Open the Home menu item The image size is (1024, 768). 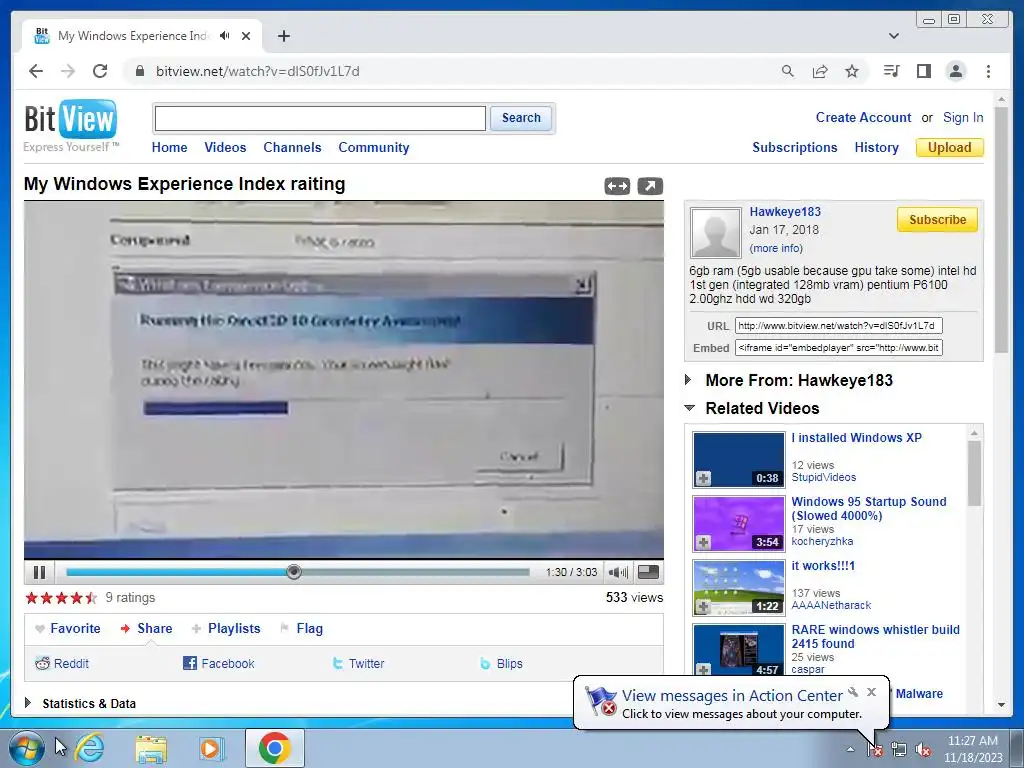click(169, 148)
